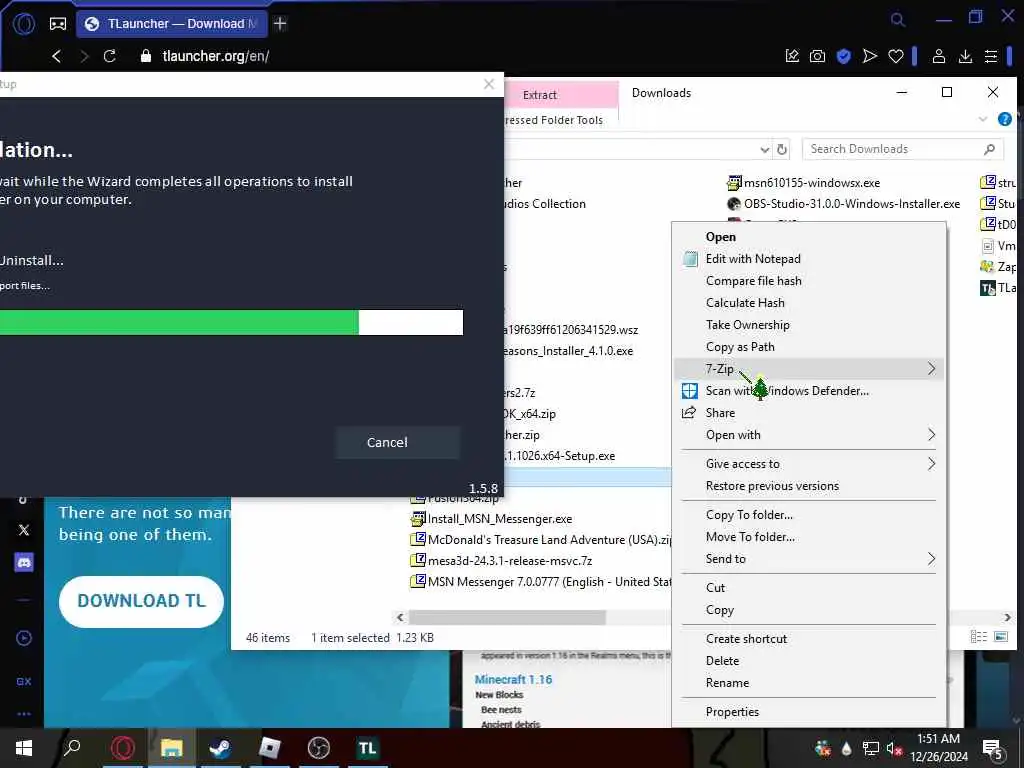This screenshot has width=1024, height=768.
Task: Click the scroll right arrow in Explorer
Action: [x=1007, y=617]
